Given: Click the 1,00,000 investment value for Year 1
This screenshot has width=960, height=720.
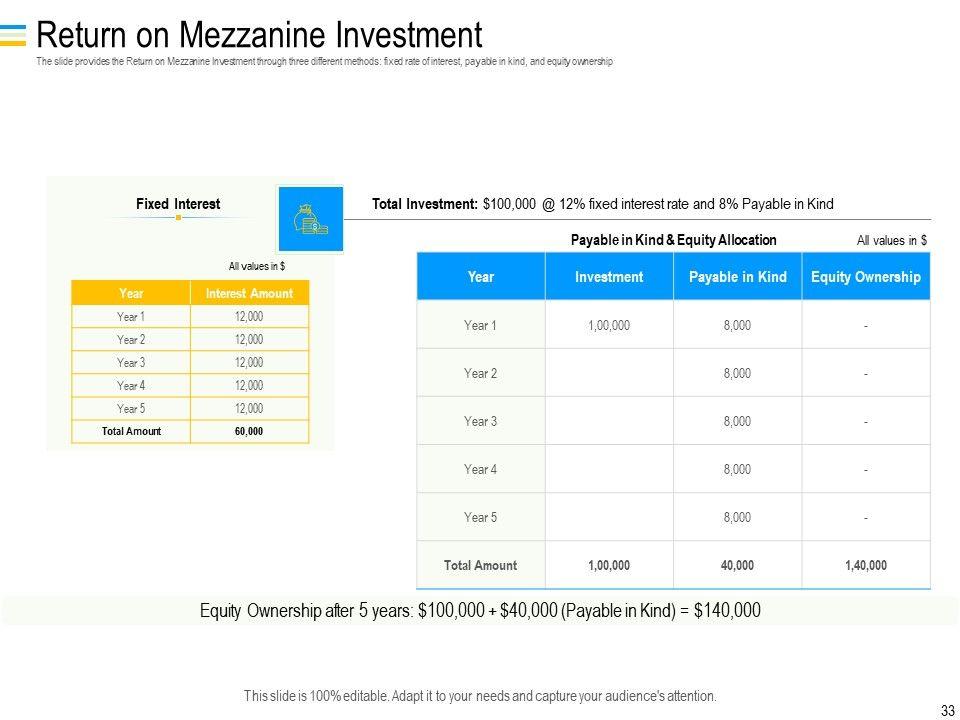Looking at the screenshot, I should (609, 325).
